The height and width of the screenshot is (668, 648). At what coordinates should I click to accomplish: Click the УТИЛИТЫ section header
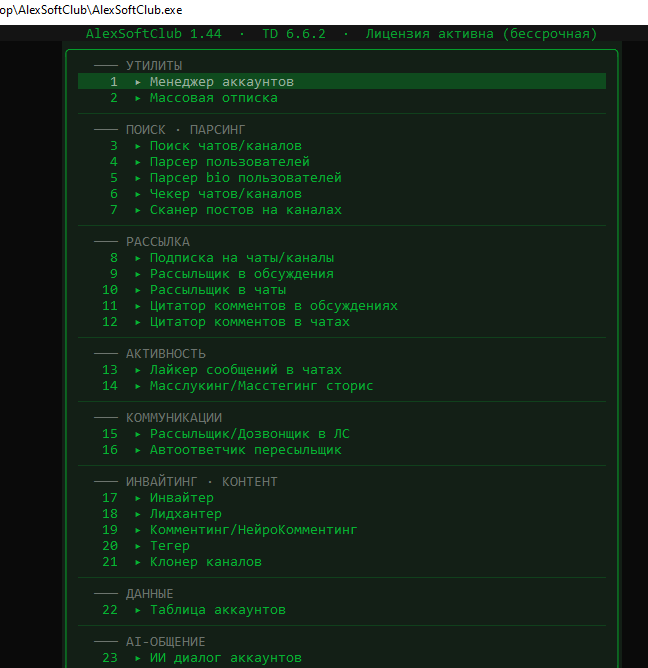tap(154, 66)
